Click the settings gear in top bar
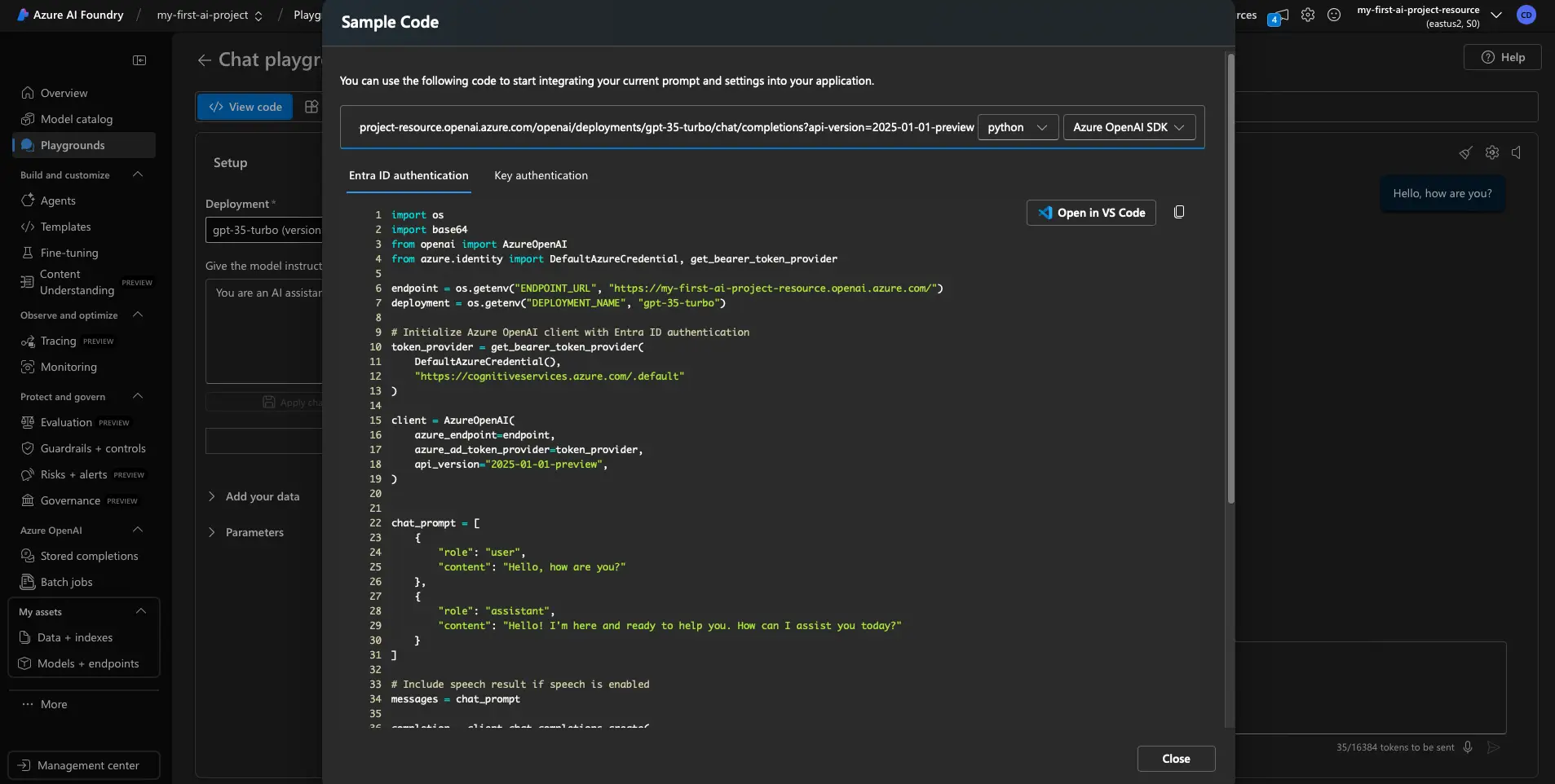1555x784 pixels. tap(1308, 15)
